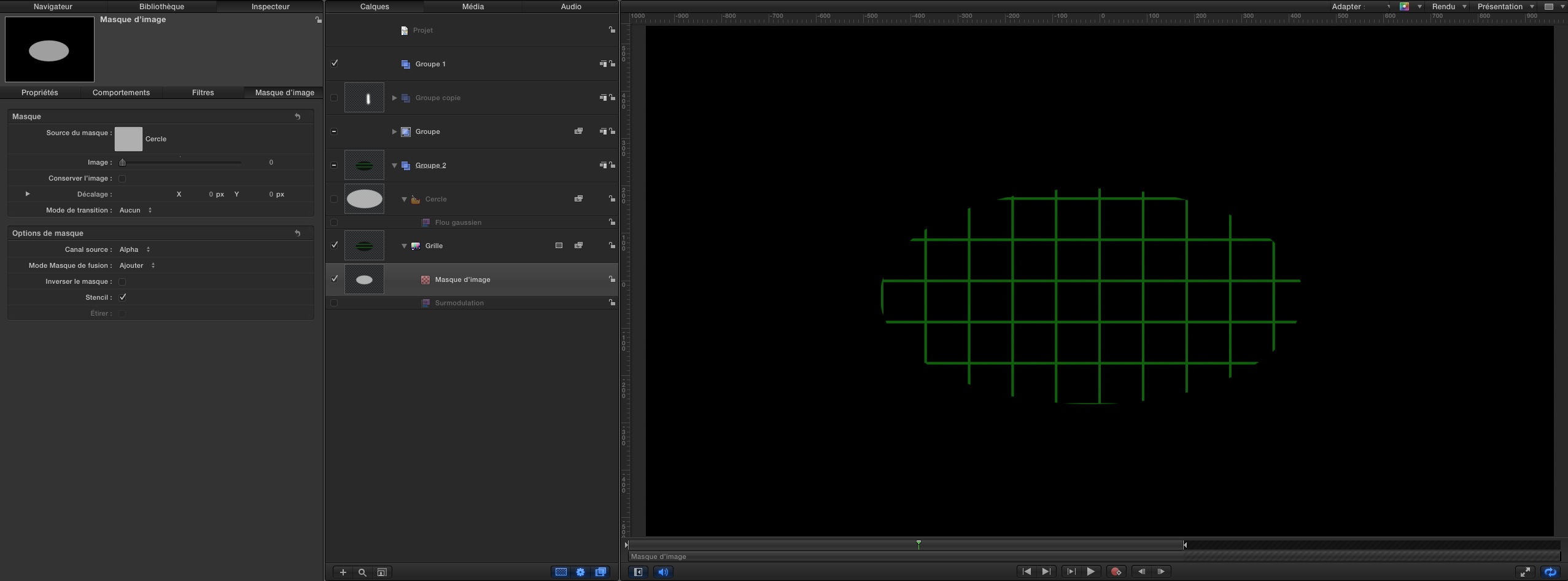Screen dimensions: 1568x581
Task: Enable the Groupe copie layer checkbox
Action: (x=334, y=98)
